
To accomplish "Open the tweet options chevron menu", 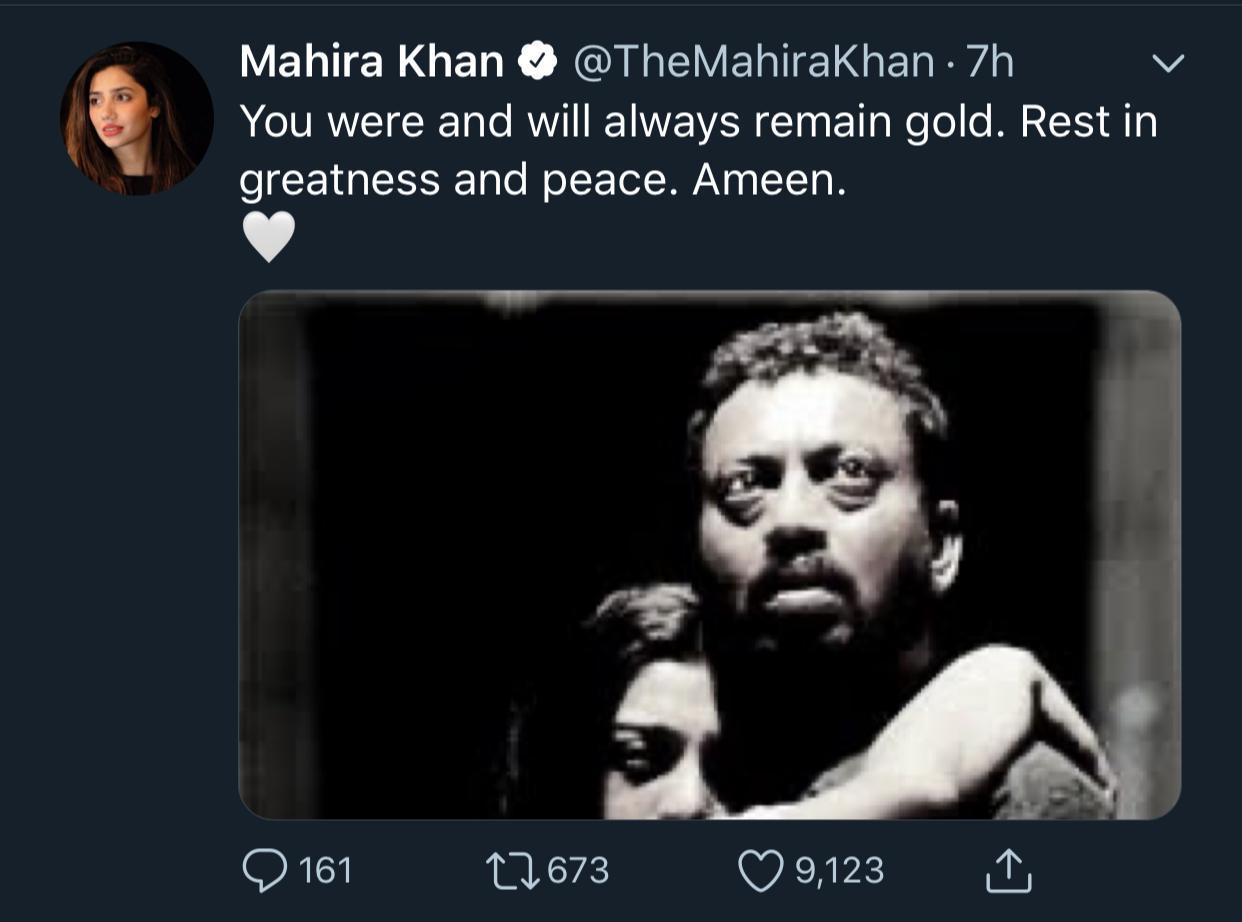I will (x=1168, y=64).
